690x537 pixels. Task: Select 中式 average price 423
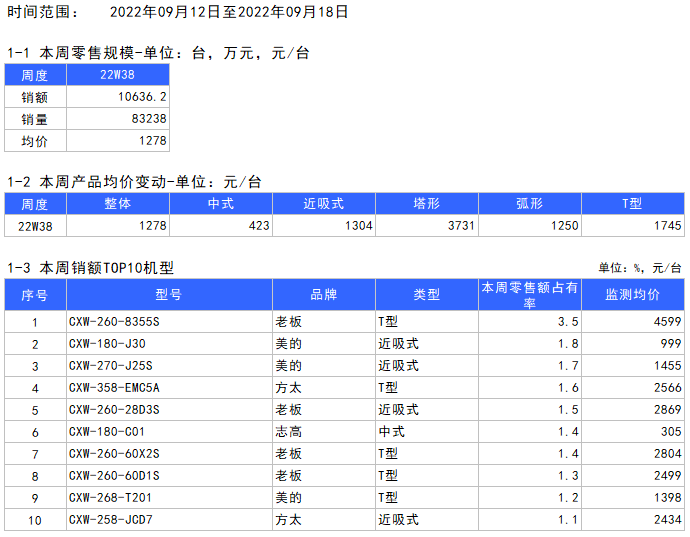coord(259,226)
